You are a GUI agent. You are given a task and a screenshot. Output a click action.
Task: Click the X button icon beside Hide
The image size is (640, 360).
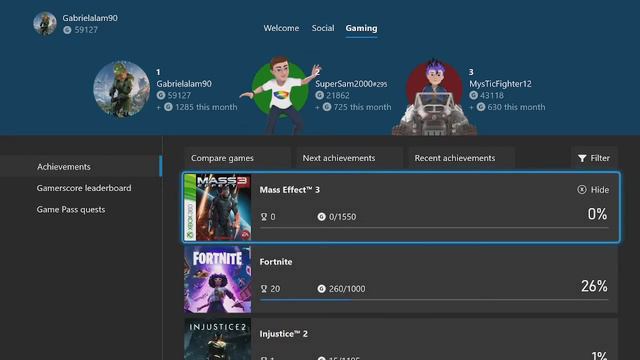coord(582,190)
